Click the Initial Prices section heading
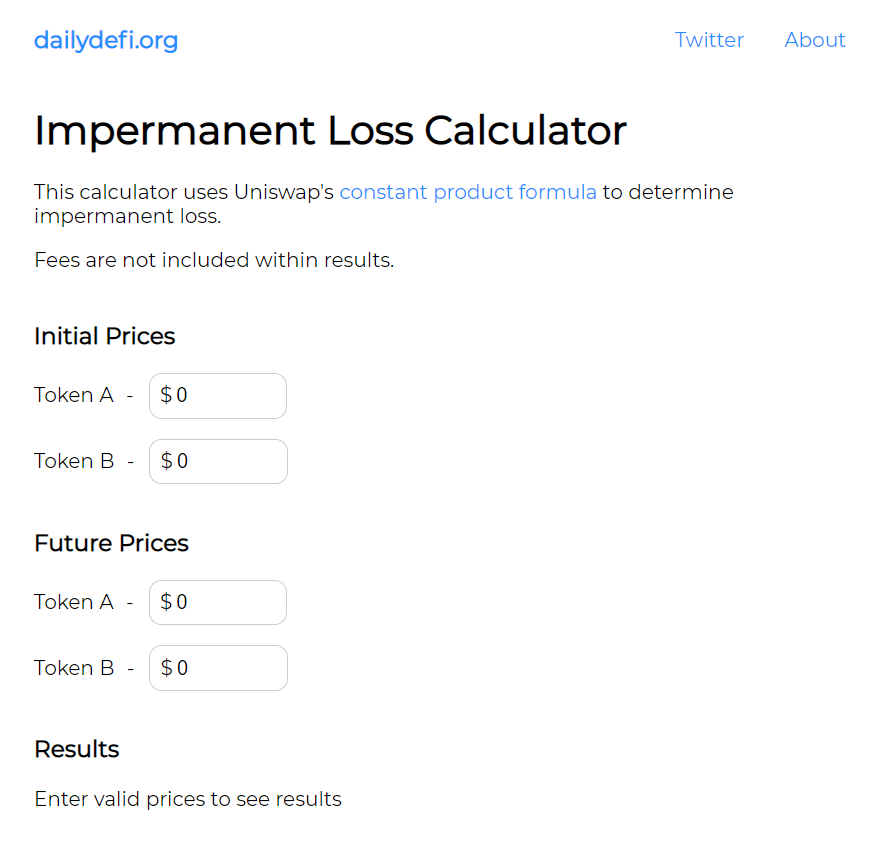This screenshot has height=861, width=878. pos(104,336)
